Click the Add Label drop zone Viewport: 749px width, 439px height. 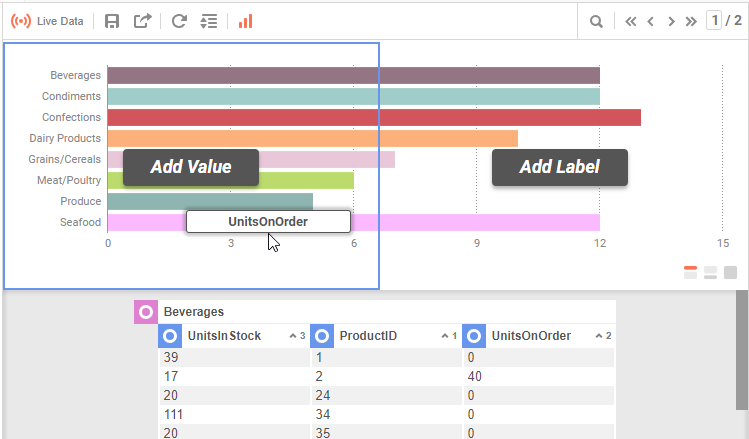559,167
